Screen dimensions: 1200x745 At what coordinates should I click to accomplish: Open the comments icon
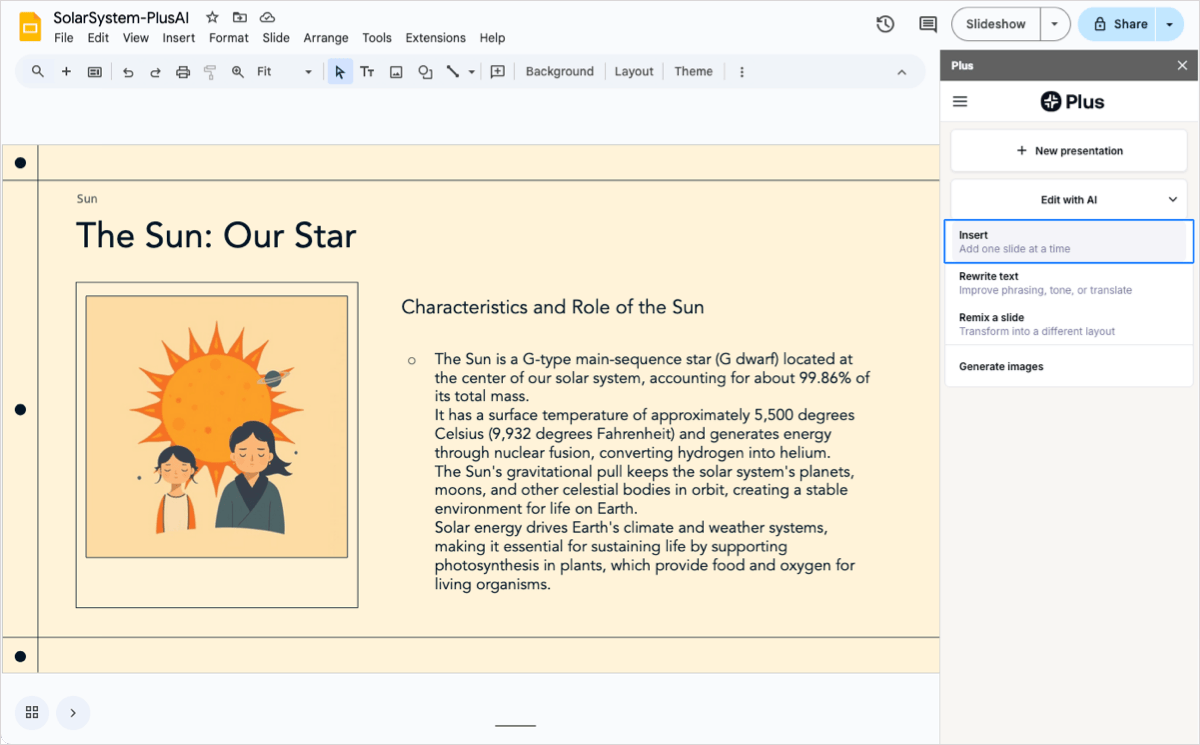point(928,24)
